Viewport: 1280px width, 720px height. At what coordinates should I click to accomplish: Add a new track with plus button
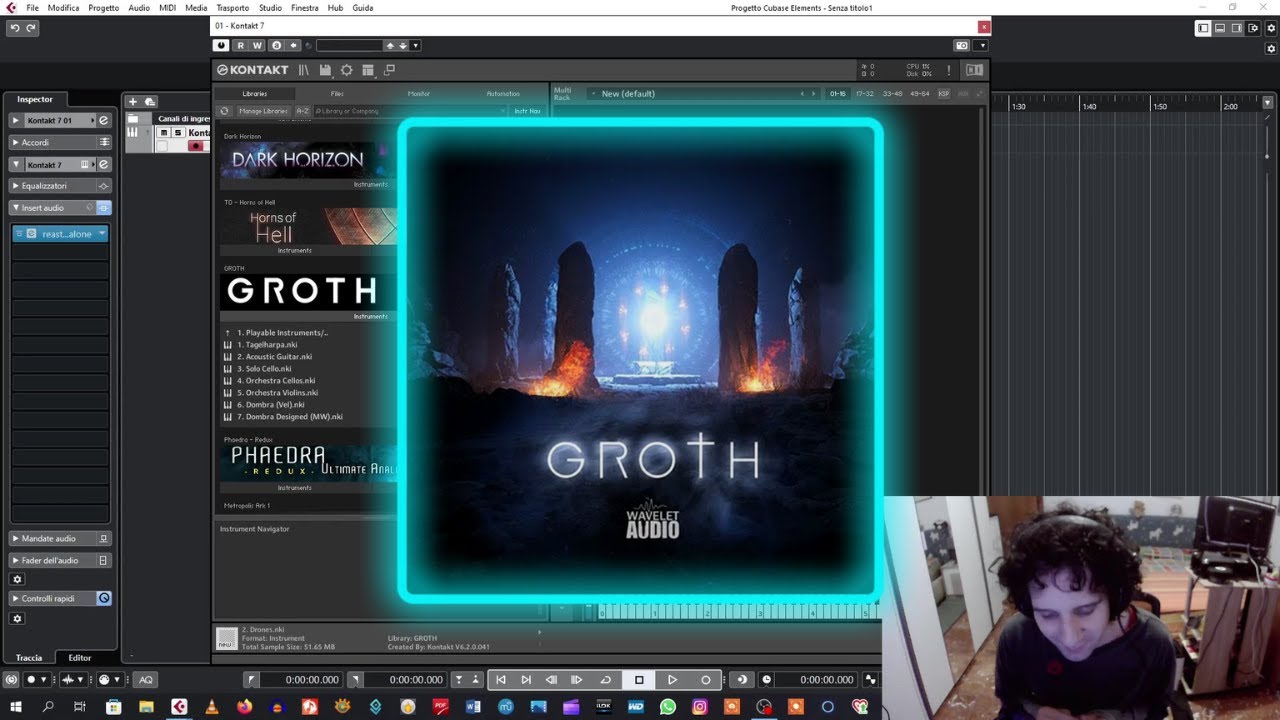[x=132, y=101]
